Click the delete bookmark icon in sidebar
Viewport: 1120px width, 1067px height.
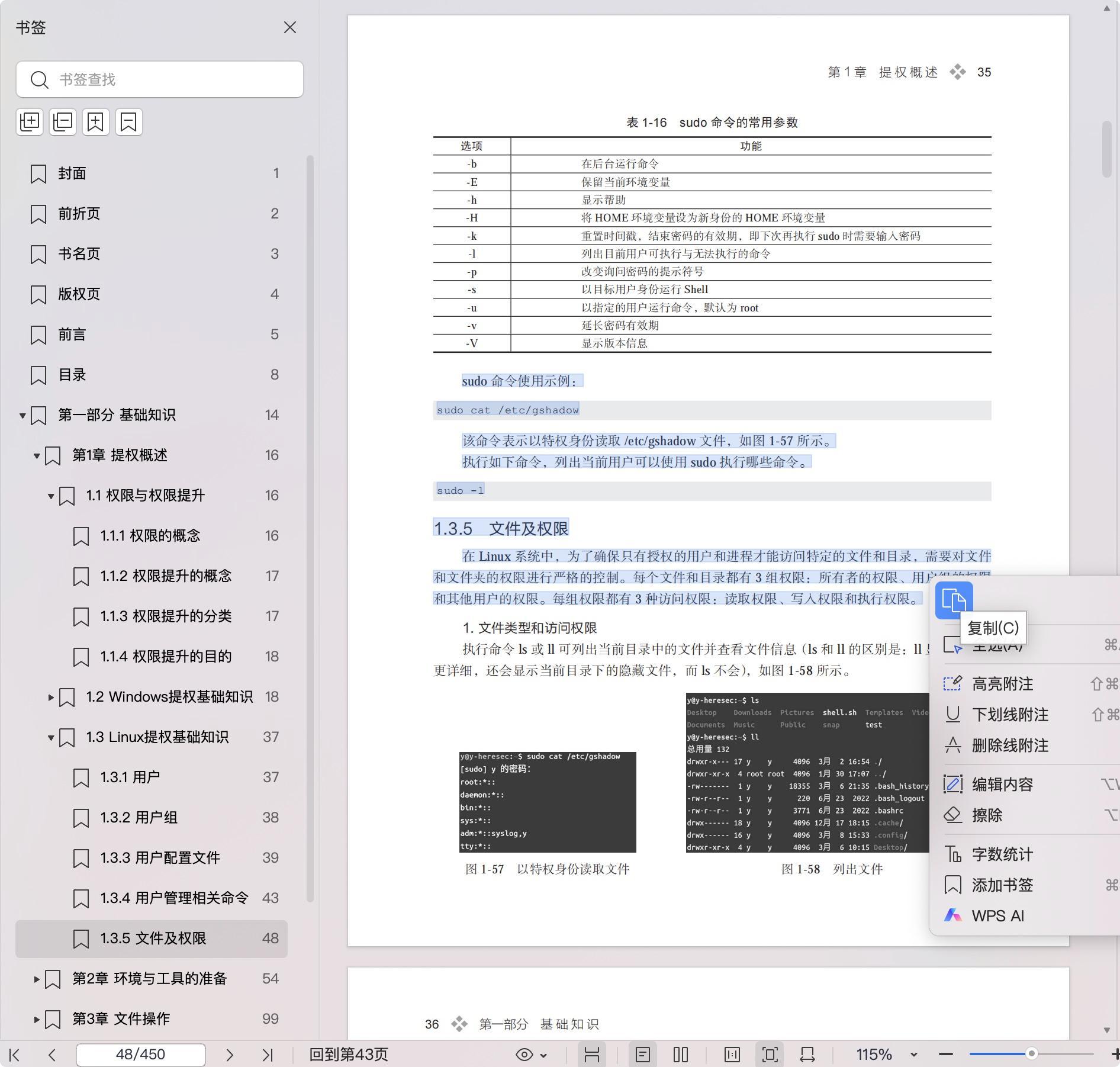129,122
